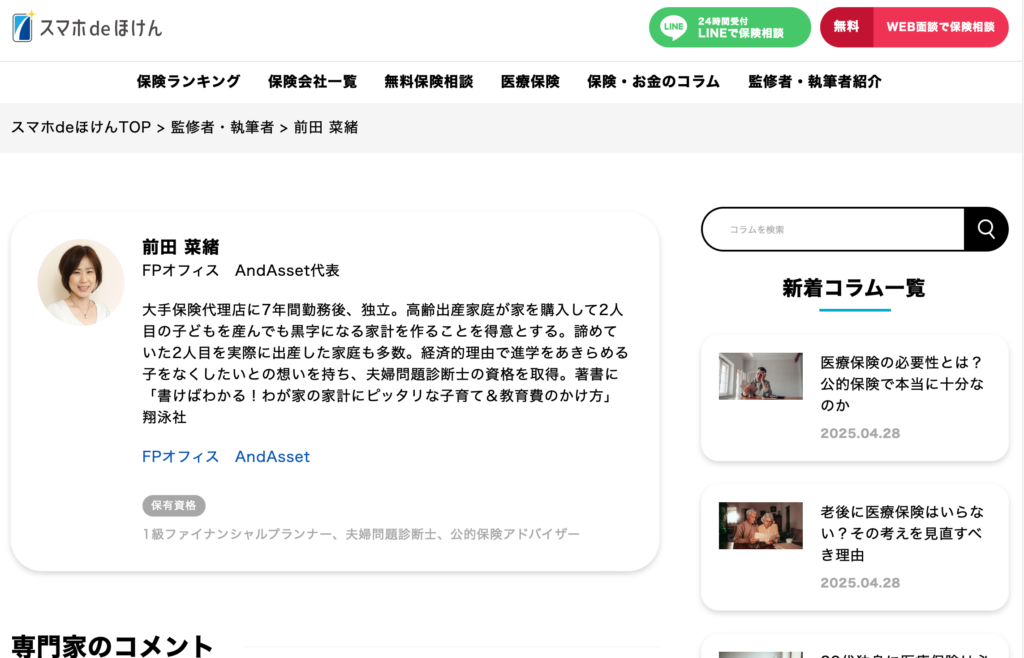Click 監修者・執筆者 breadcrumb link
1024x658 pixels.
[x=222, y=127]
